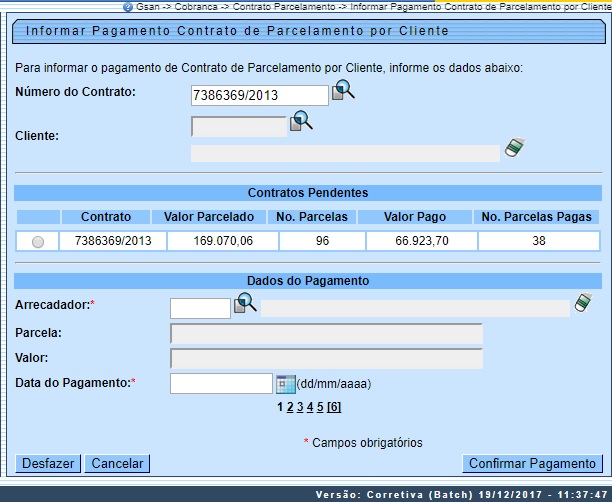Click the Gsan icon in the breadcrumb bar
The width and height of the screenshot is (612, 502).
[127, 7]
